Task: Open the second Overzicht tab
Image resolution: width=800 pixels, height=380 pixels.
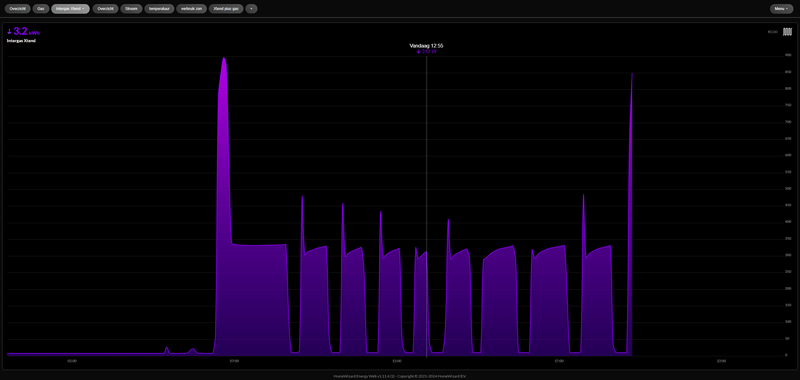Action: 106,9
